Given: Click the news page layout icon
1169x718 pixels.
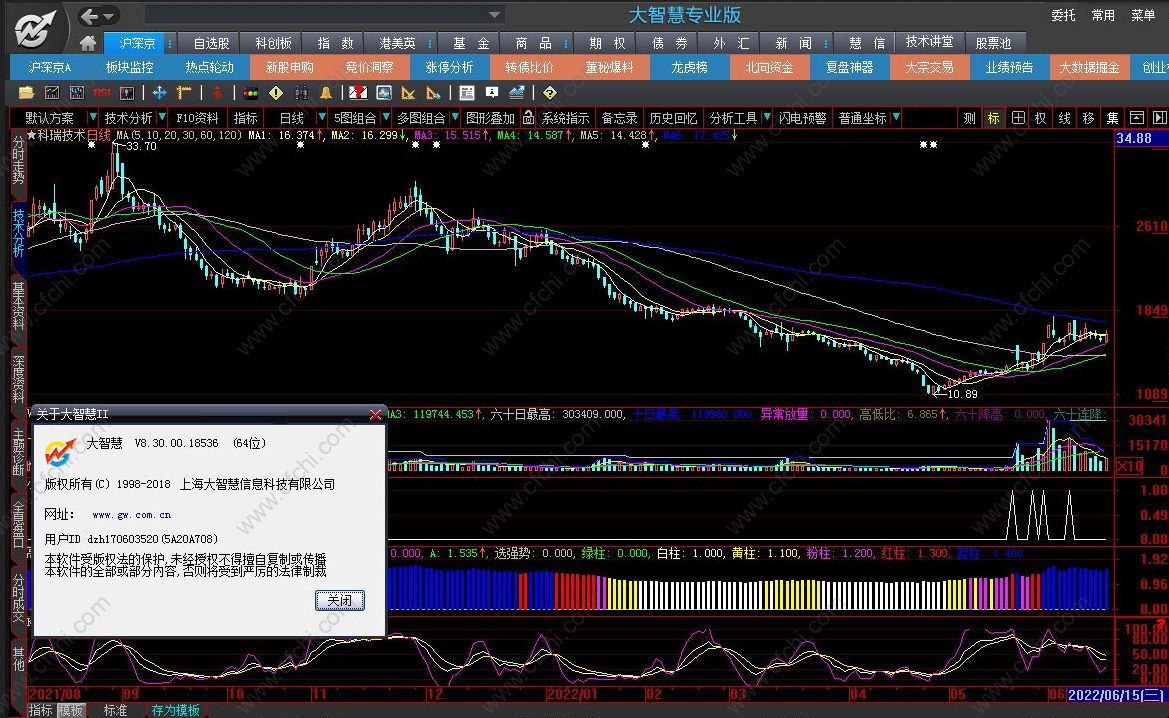Looking at the screenshot, I should pyautogui.click(x=467, y=92).
